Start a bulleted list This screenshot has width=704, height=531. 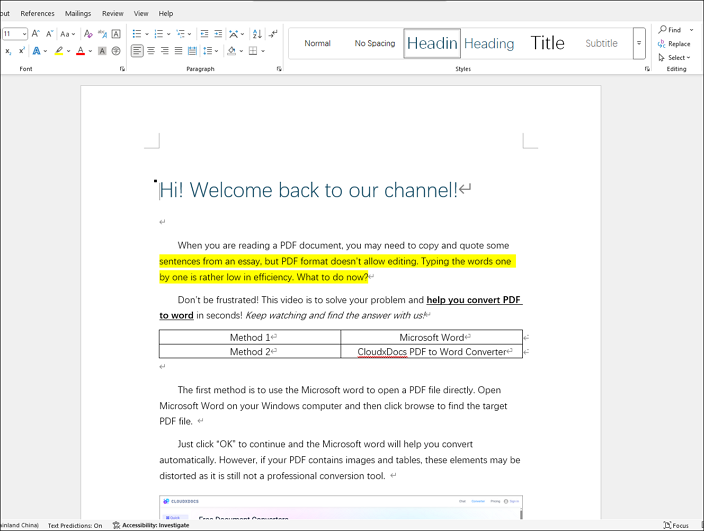click(x=137, y=34)
